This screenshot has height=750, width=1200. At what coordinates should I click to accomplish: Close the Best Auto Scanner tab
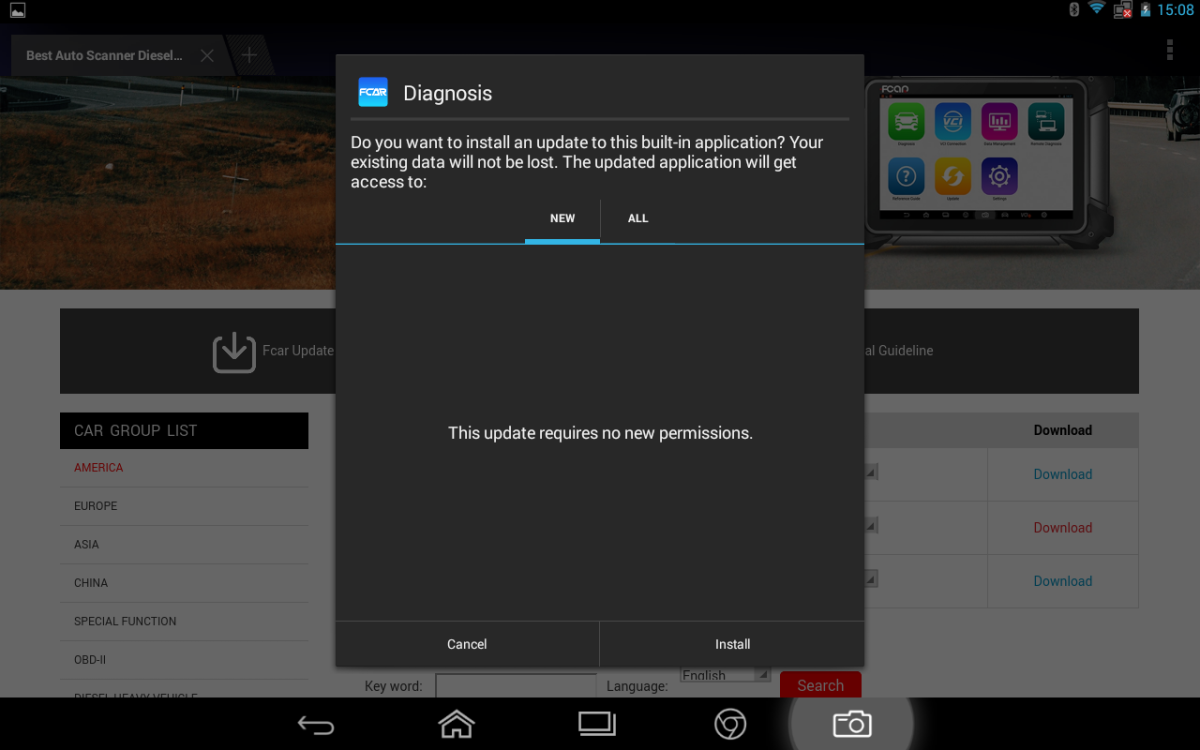[x=207, y=56]
